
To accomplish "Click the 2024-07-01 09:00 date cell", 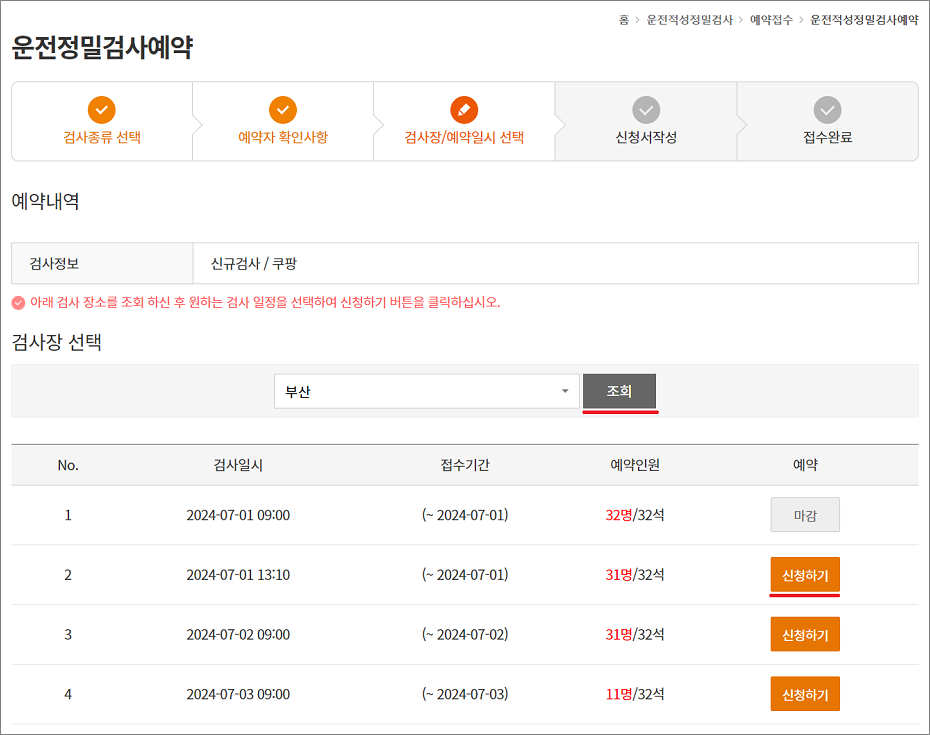I will pos(238,515).
